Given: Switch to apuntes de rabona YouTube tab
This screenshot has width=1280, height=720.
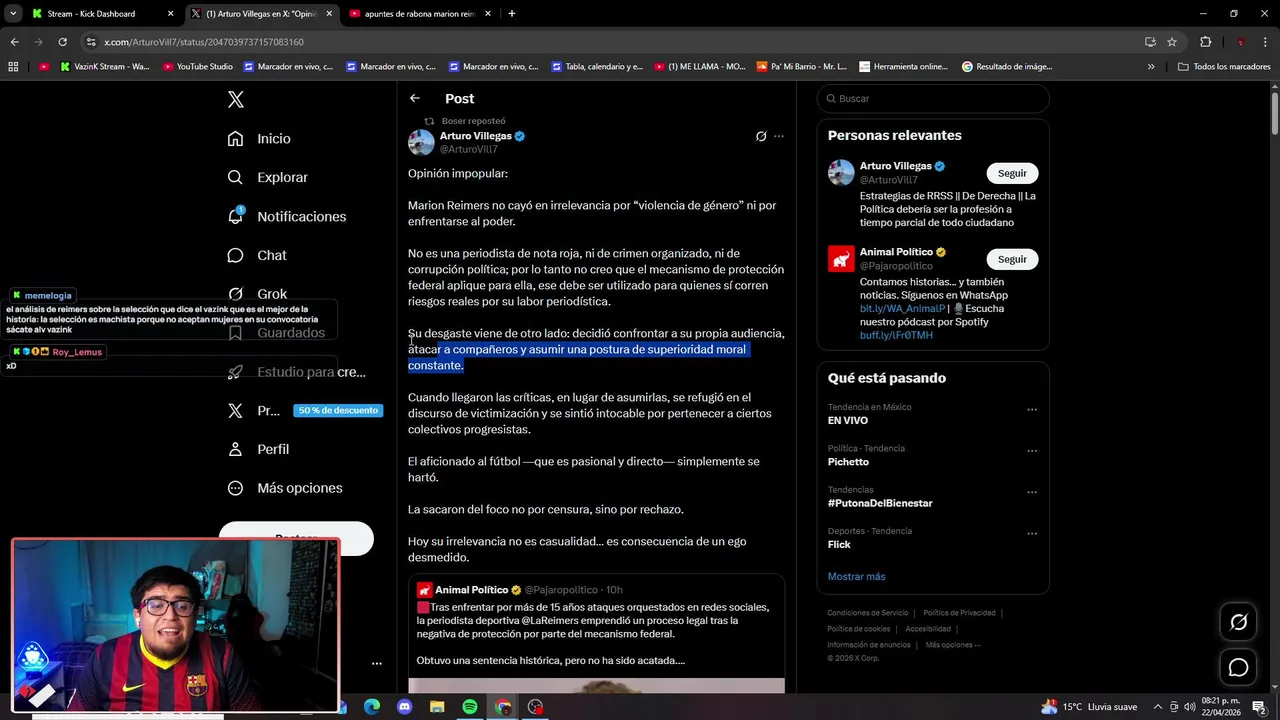Looking at the screenshot, I should point(418,14).
